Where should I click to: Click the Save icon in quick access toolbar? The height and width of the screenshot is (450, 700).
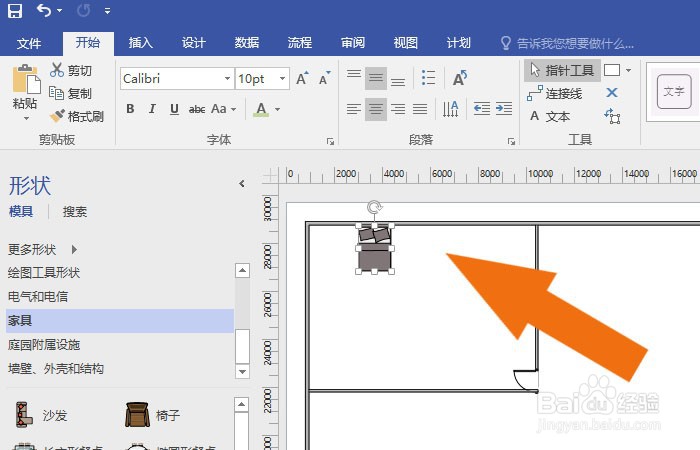15,10
